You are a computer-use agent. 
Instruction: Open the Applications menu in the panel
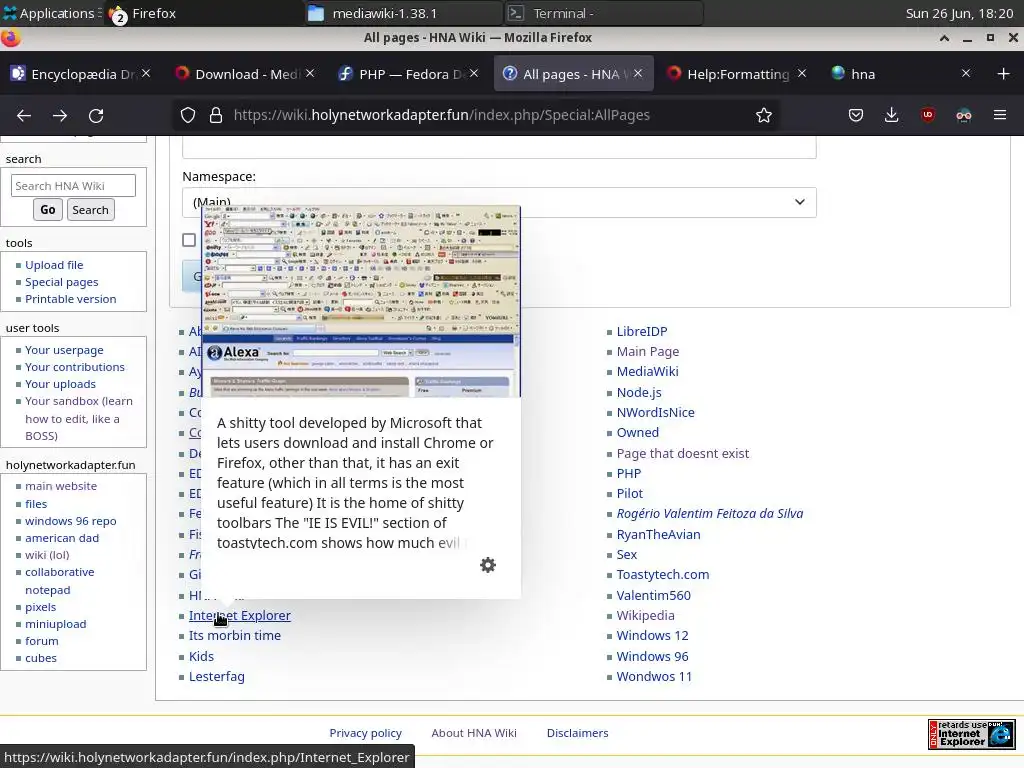[x=51, y=13]
